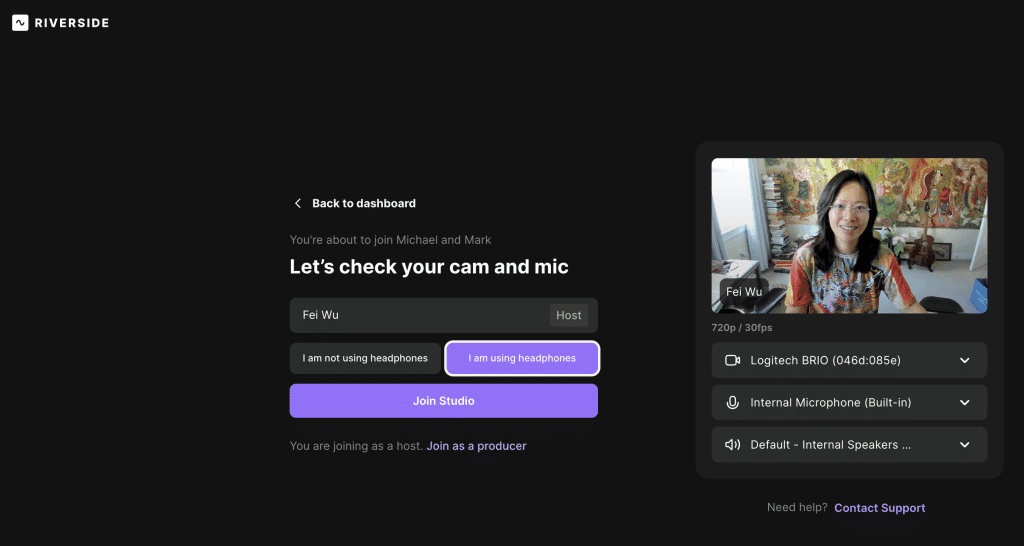Go back to dashboard
The width and height of the screenshot is (1024, 546).
tap(364, 203)
